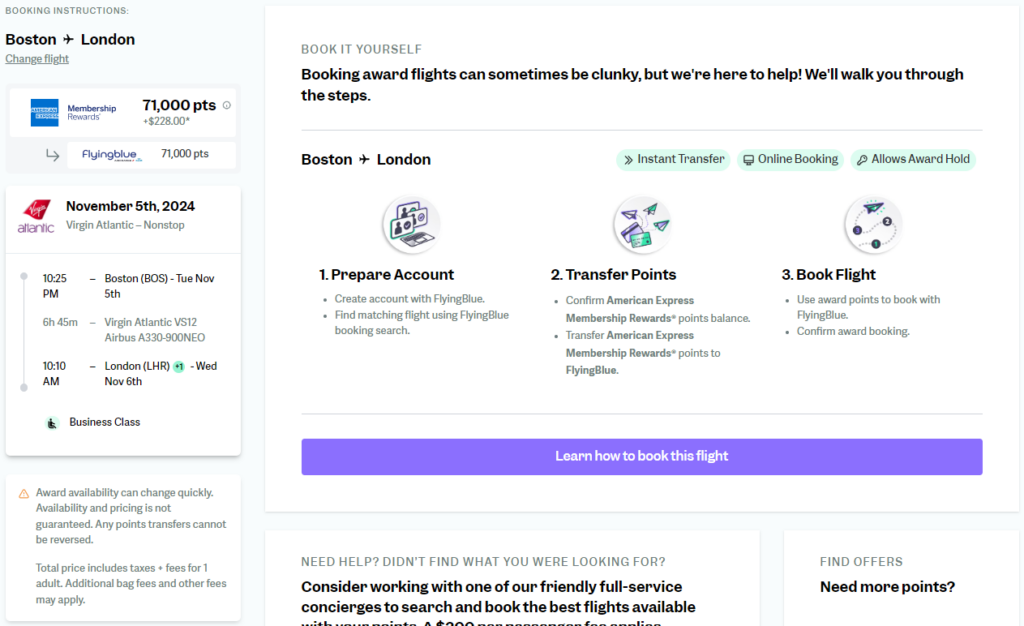Image resolution: width=1024 pixels, height=626 pixels.
Task: Select the Book It Yourself section heading
Action: [x=361, y=48]
